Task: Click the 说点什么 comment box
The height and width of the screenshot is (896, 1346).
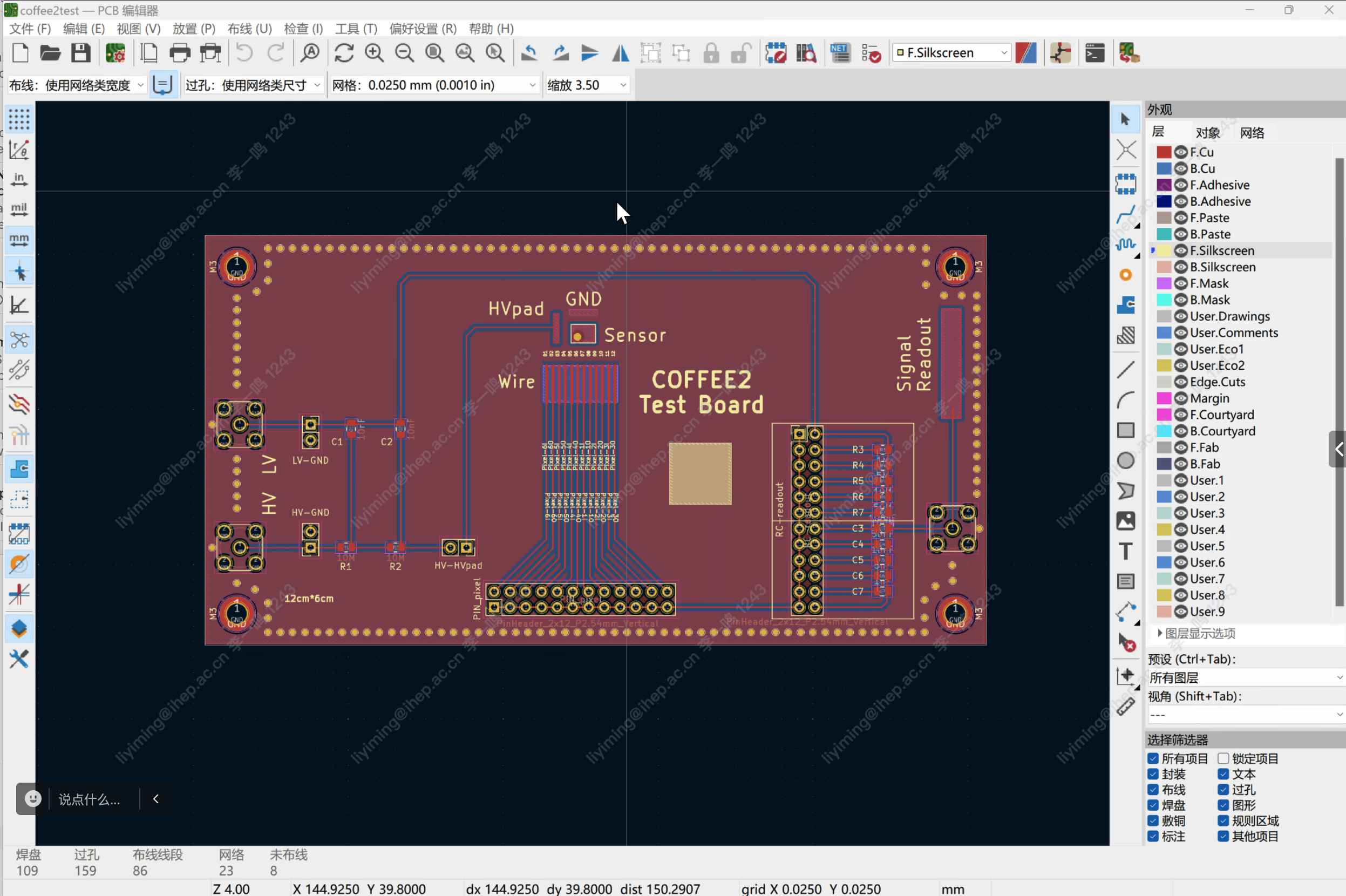Action: (90, 799)
